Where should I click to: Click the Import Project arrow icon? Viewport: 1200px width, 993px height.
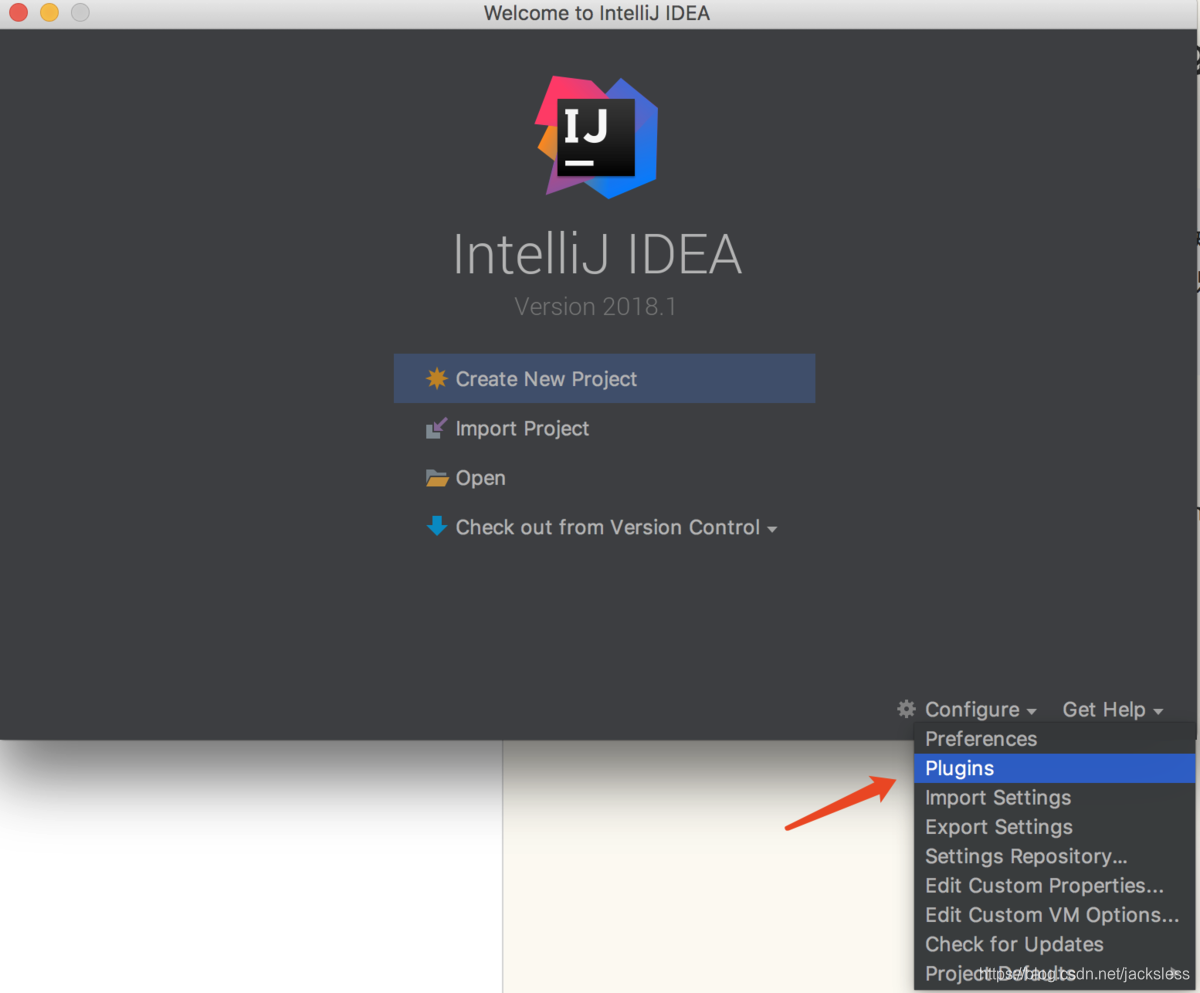pos(436,429)
